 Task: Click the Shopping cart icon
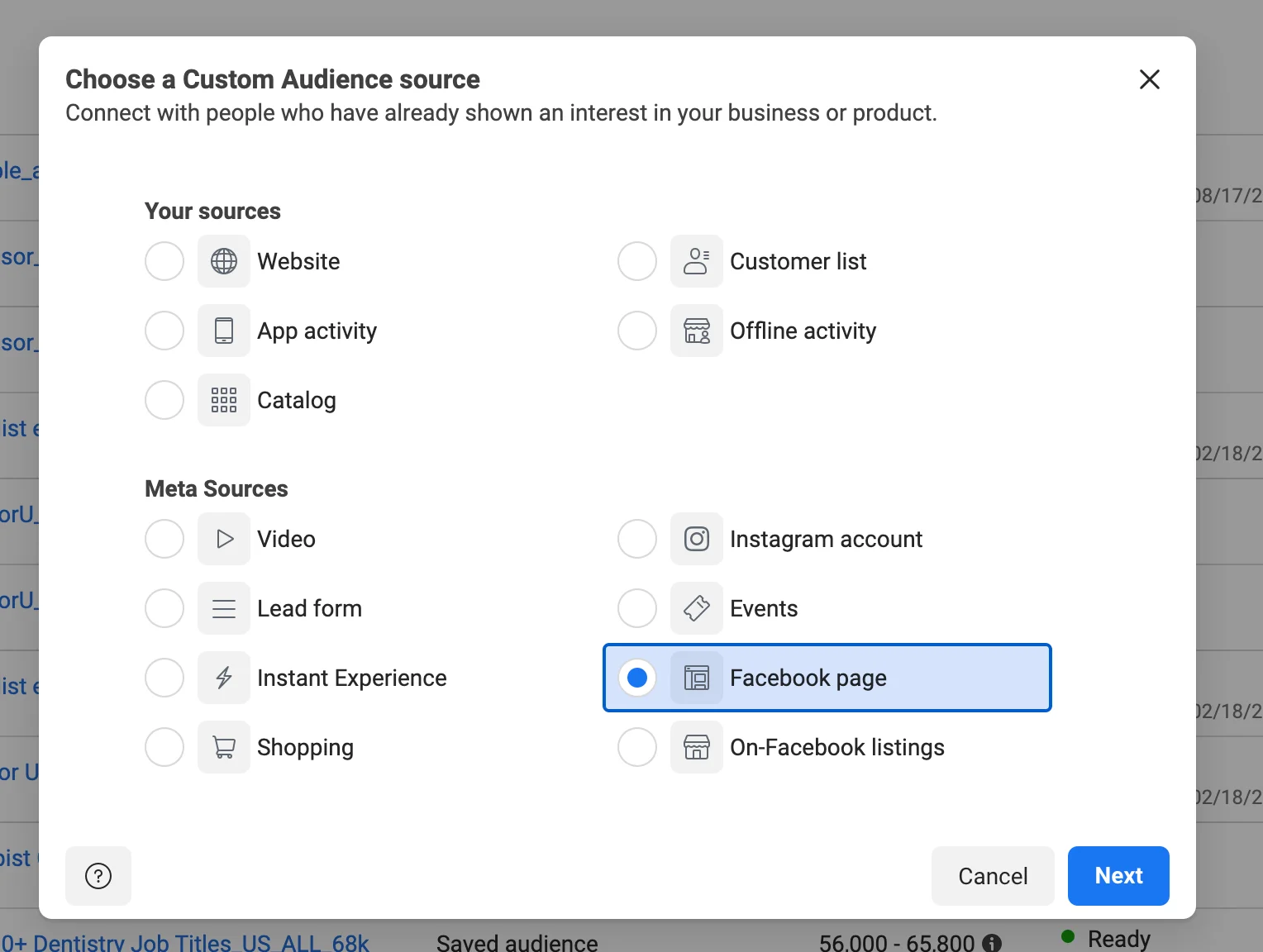[223, 747]
